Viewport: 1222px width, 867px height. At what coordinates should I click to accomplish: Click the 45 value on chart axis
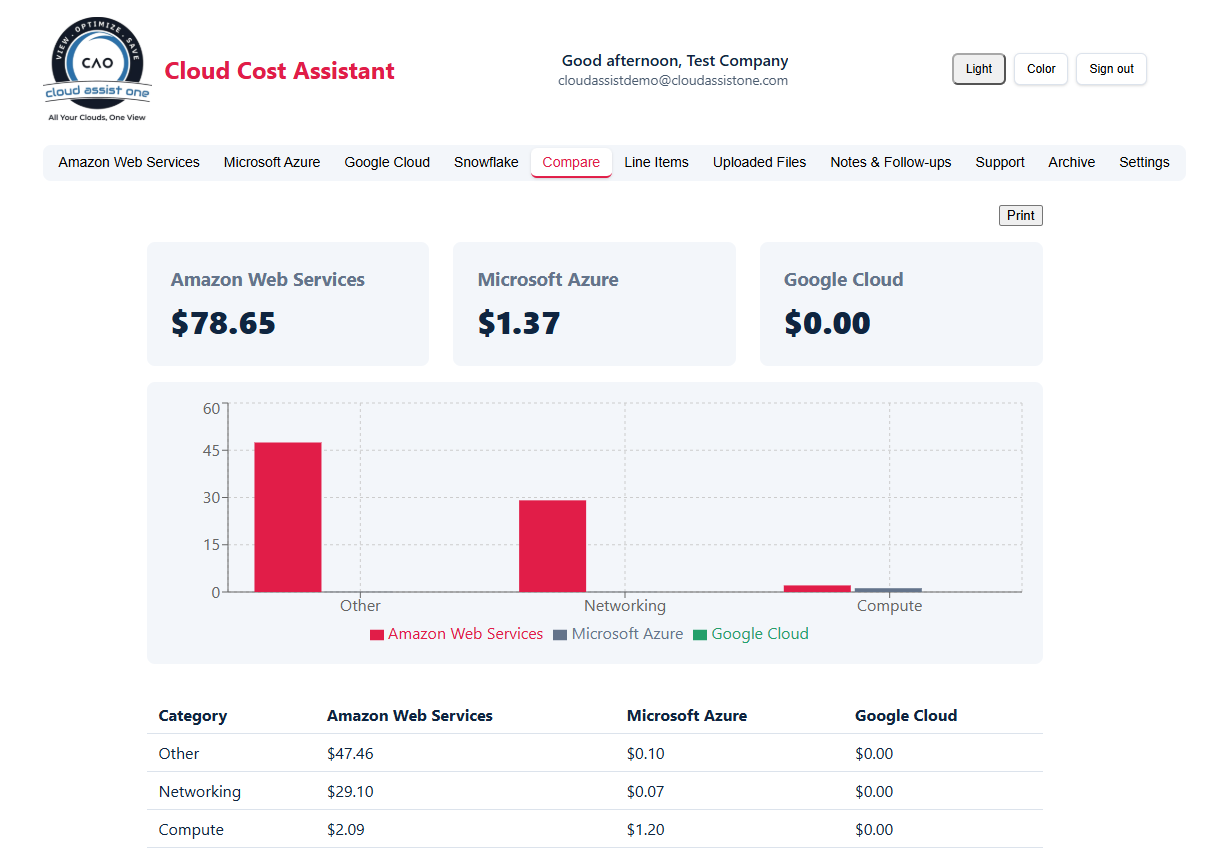tap(211, 451)
